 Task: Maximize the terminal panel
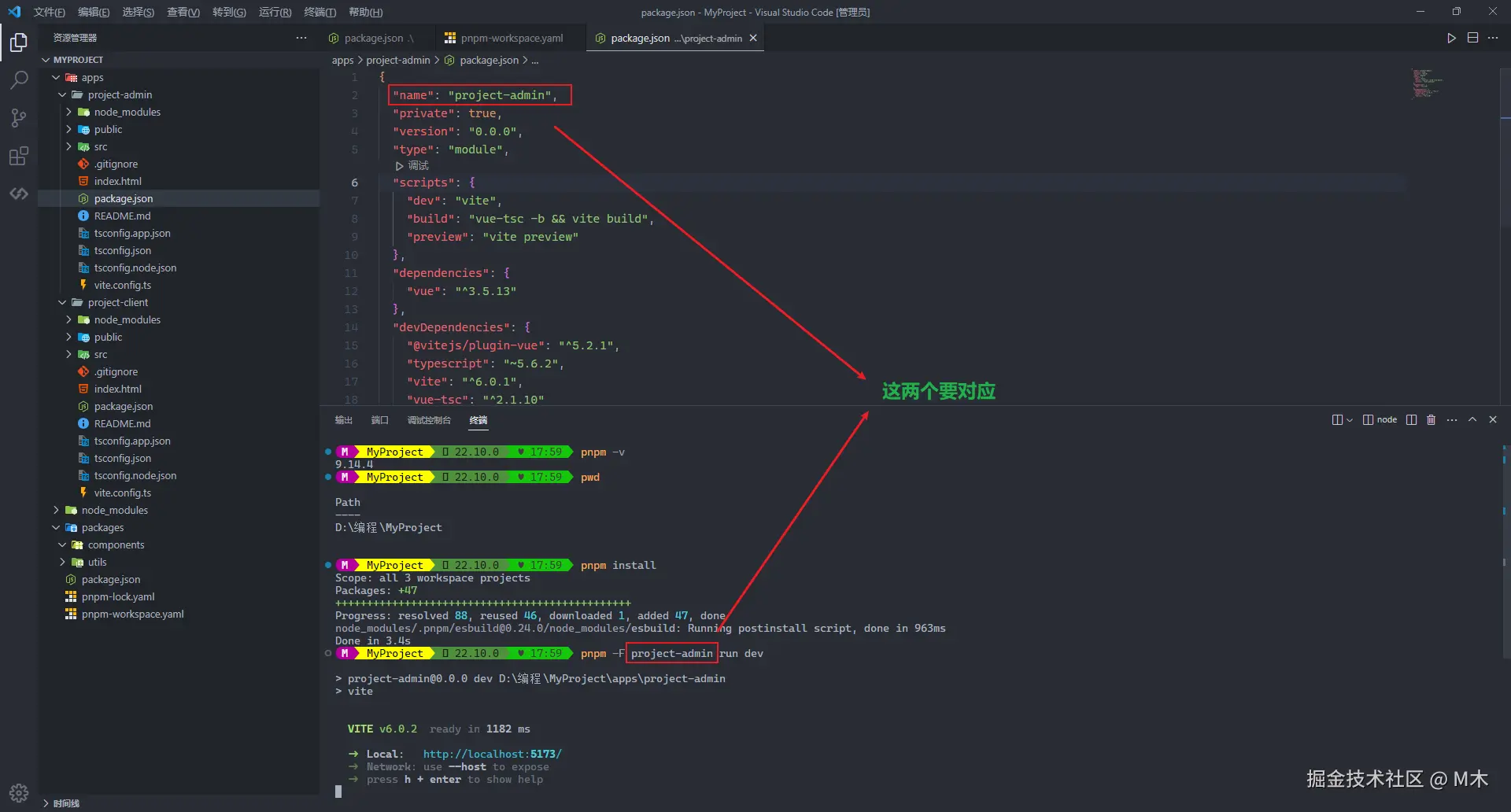click(1472, 420)
